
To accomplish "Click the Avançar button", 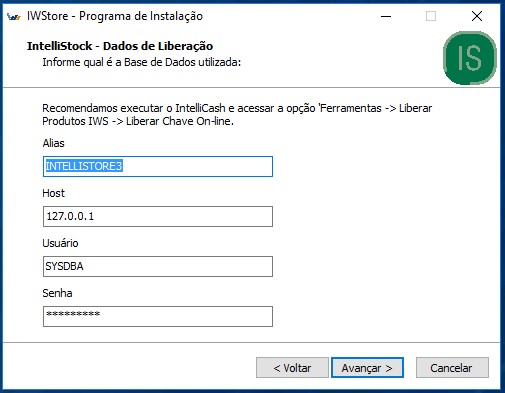I will (x=367, y=368).
